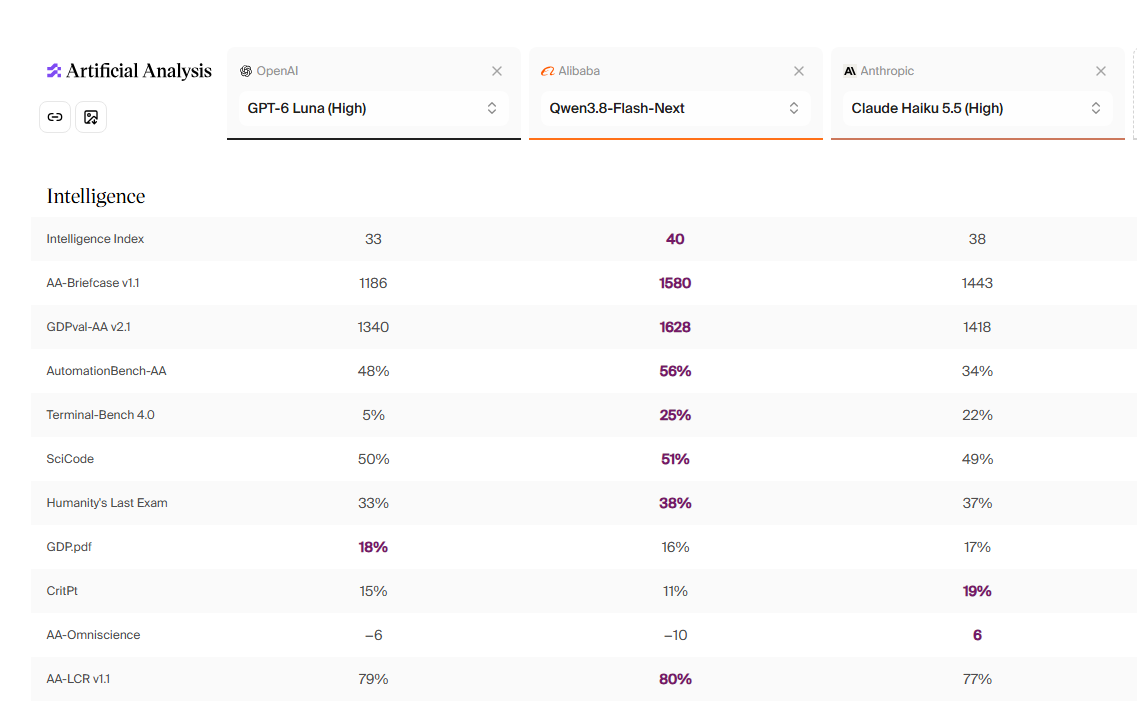Click the AutomationBench-AA value 56%
Image resolution: width=1137 pixels, height=728 pixels.
tap(675, 371)
